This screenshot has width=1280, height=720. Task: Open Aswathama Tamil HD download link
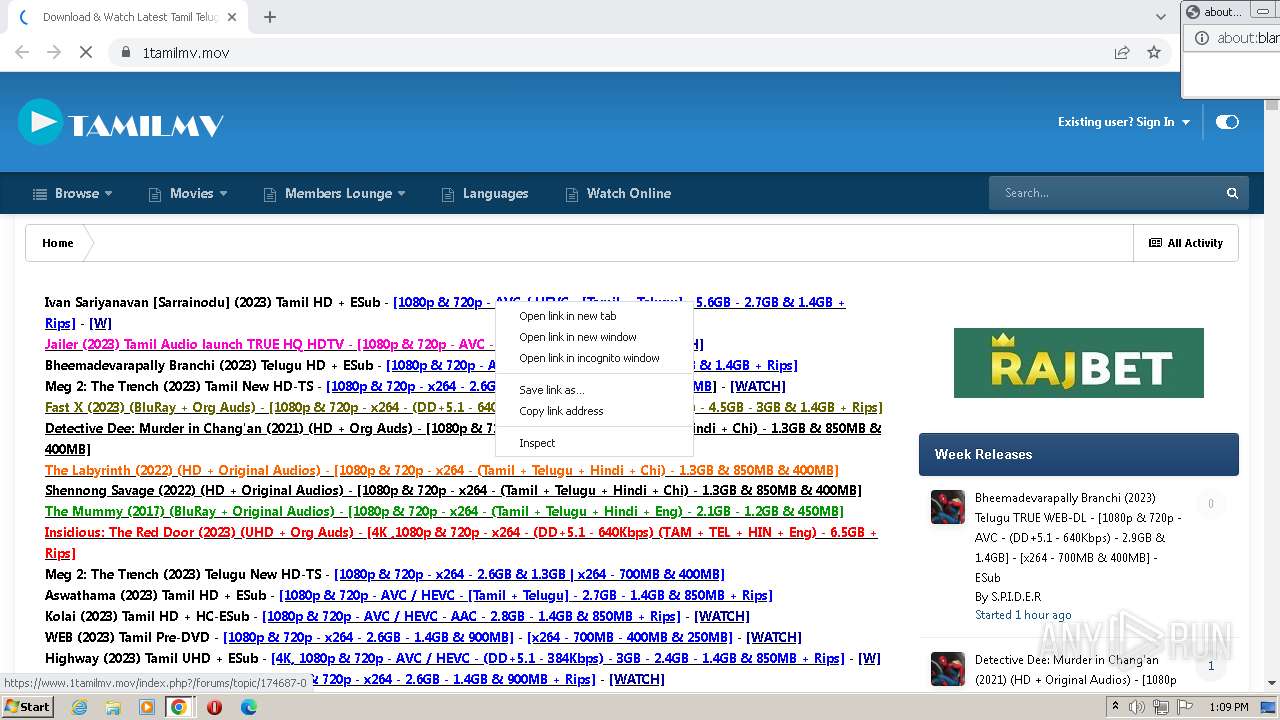[x=526, y=595]
